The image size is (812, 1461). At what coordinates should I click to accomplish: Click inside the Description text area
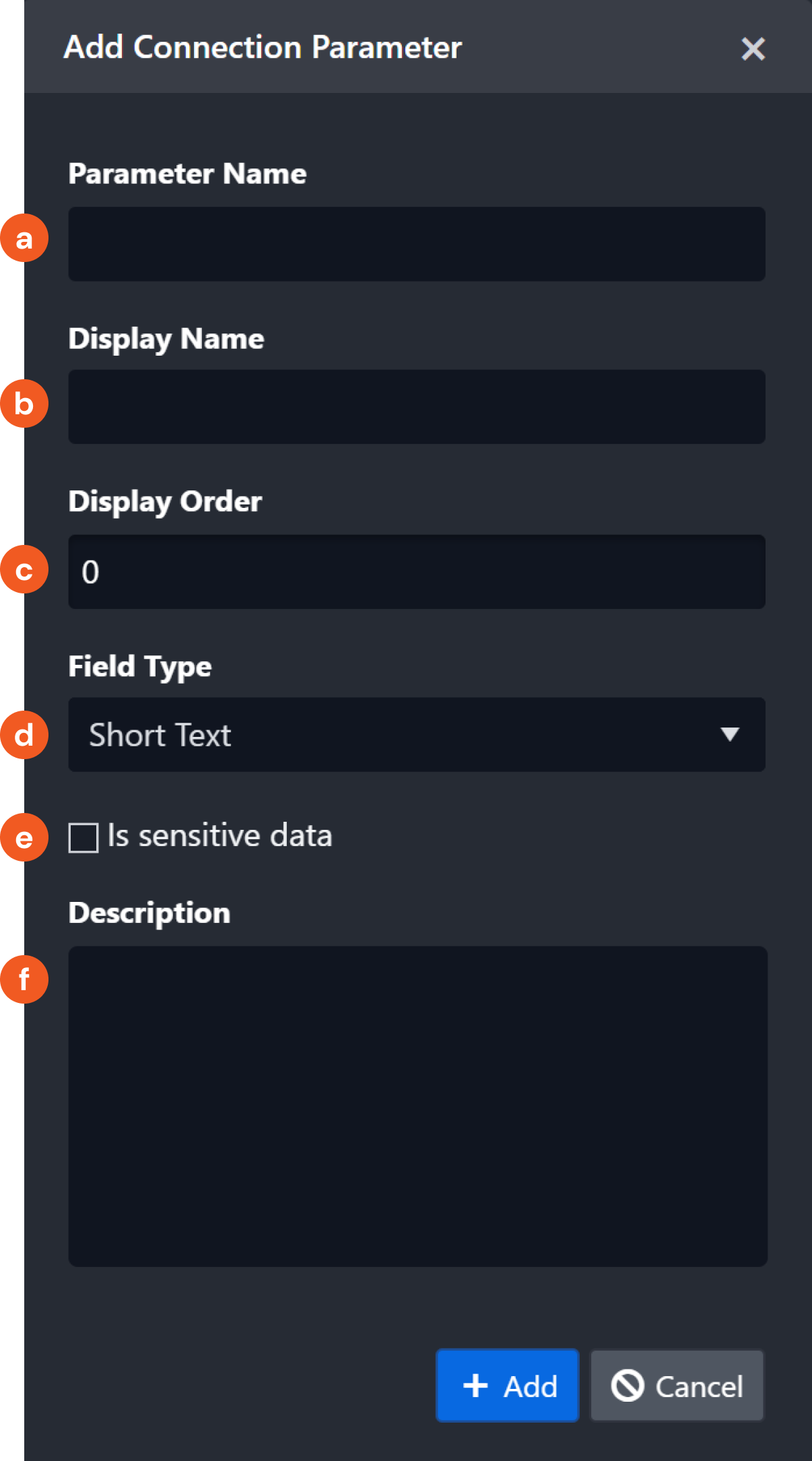pyautogui.click(x=417, y=1106)
